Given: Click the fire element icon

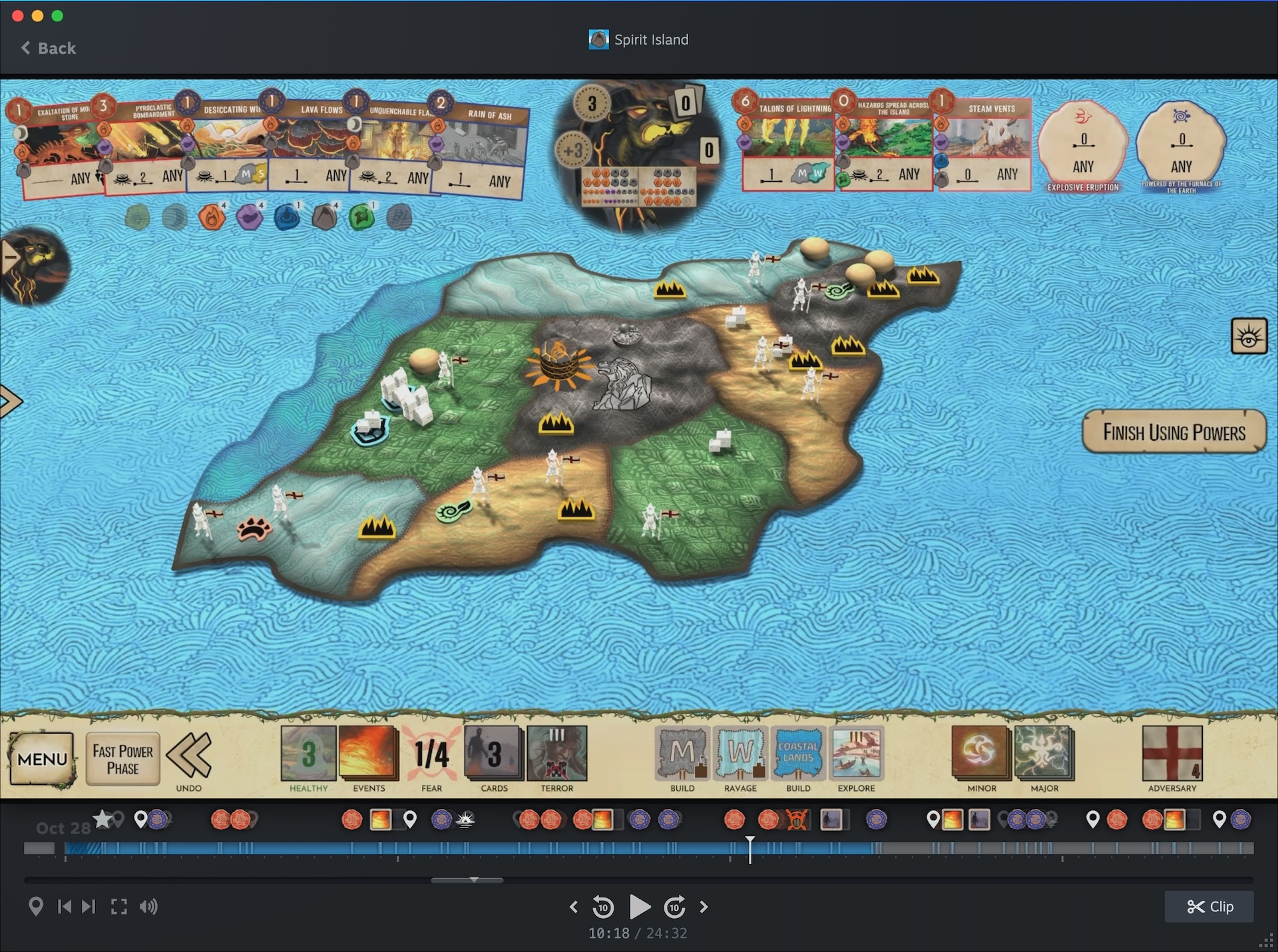Looking at the screenshot, I should 212,218.
